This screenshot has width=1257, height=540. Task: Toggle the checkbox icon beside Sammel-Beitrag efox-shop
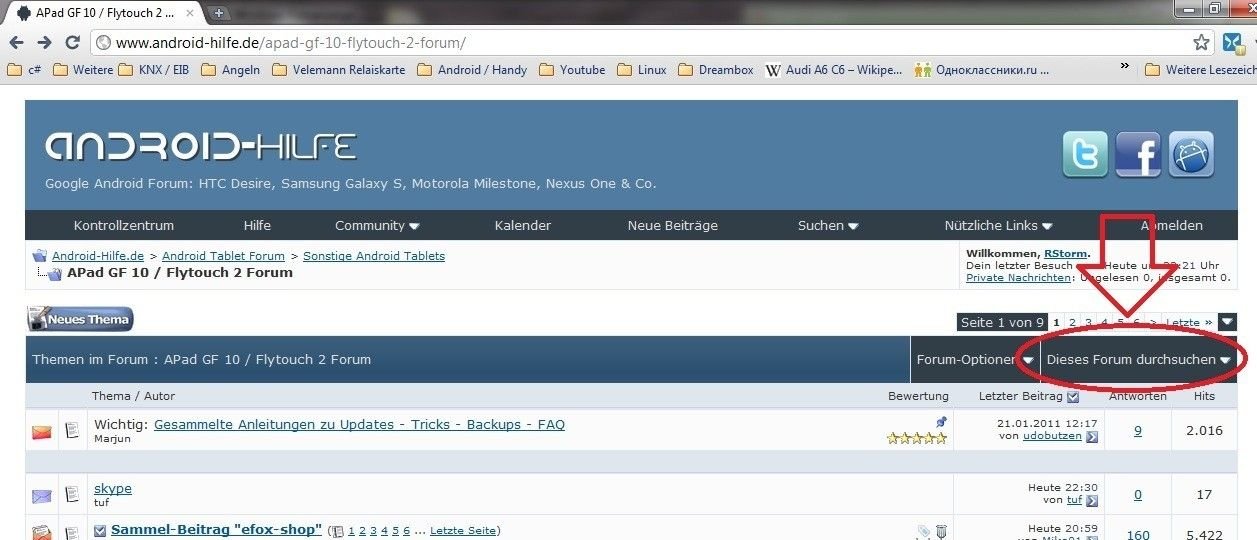pos(100,531)
